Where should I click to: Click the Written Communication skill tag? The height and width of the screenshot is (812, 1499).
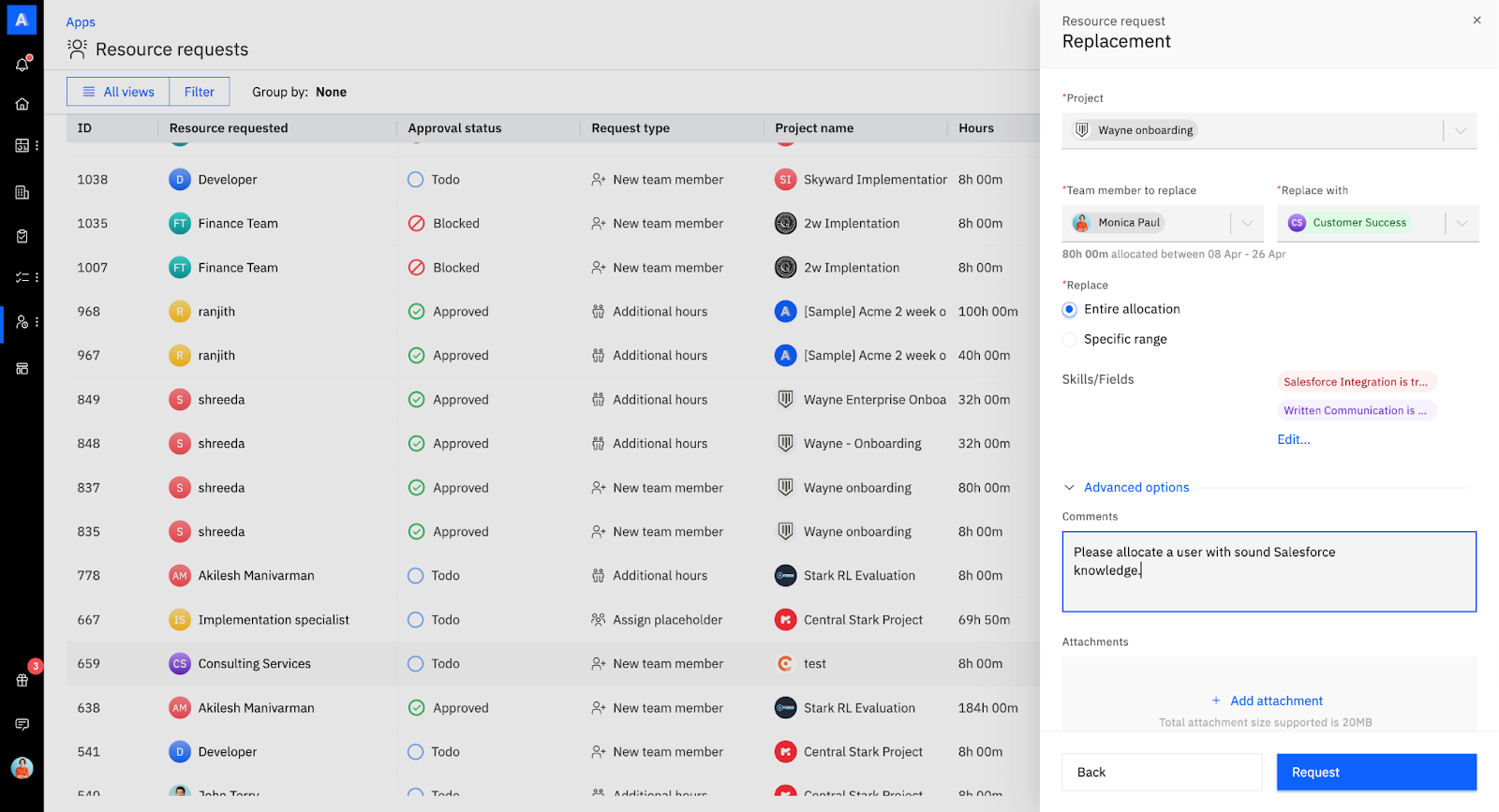coord(1357,410)
